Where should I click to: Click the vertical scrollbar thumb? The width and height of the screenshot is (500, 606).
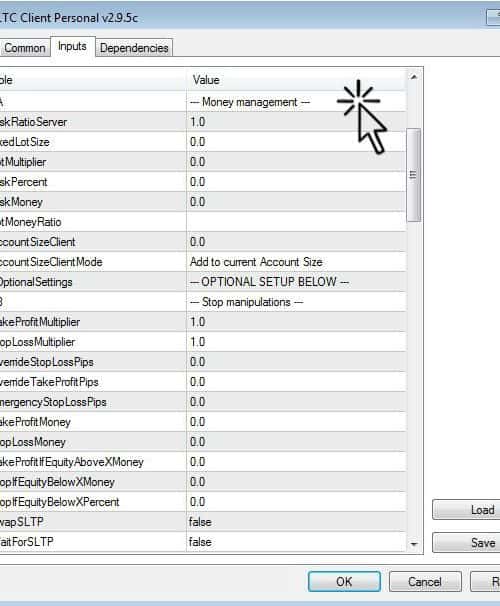point(413,175)
